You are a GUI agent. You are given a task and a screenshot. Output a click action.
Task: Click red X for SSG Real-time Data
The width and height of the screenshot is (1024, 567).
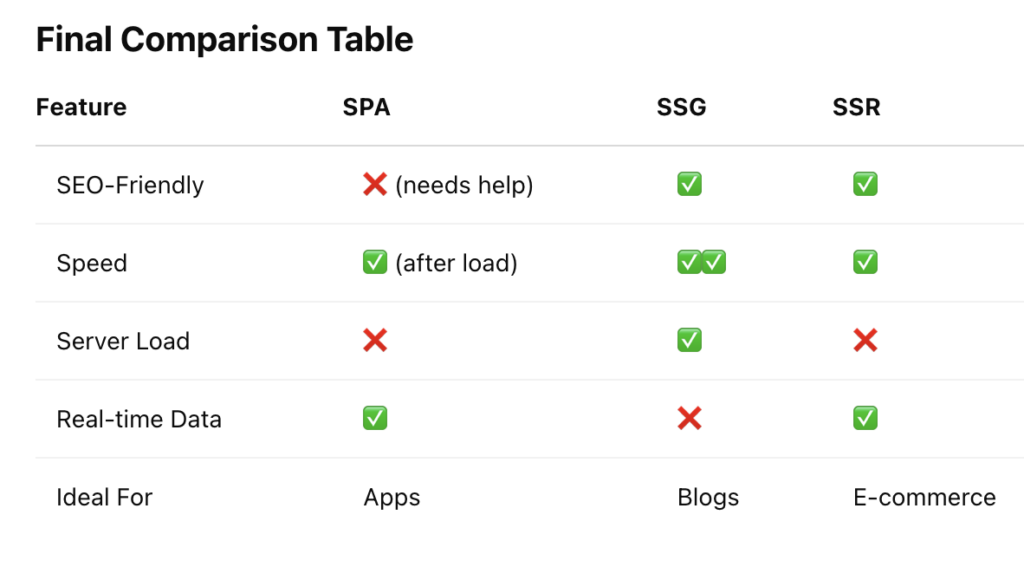point(689,419)
